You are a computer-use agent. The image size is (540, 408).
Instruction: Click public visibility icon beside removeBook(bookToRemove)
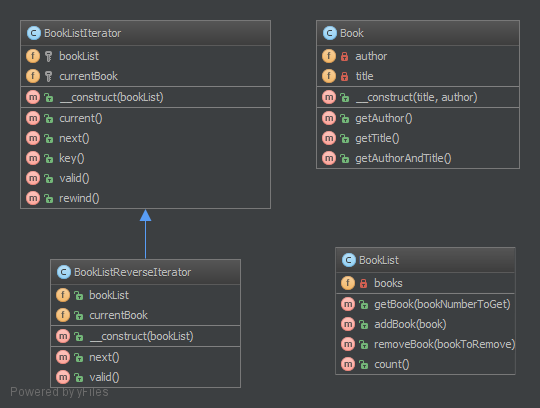[x=363, y=344]
